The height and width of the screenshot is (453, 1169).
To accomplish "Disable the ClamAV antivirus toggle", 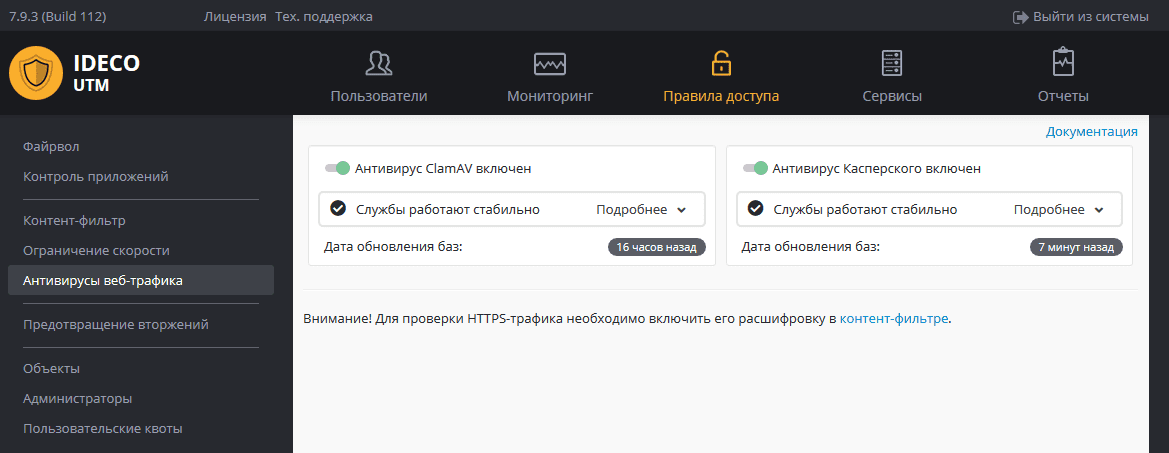I will [338, 169].
